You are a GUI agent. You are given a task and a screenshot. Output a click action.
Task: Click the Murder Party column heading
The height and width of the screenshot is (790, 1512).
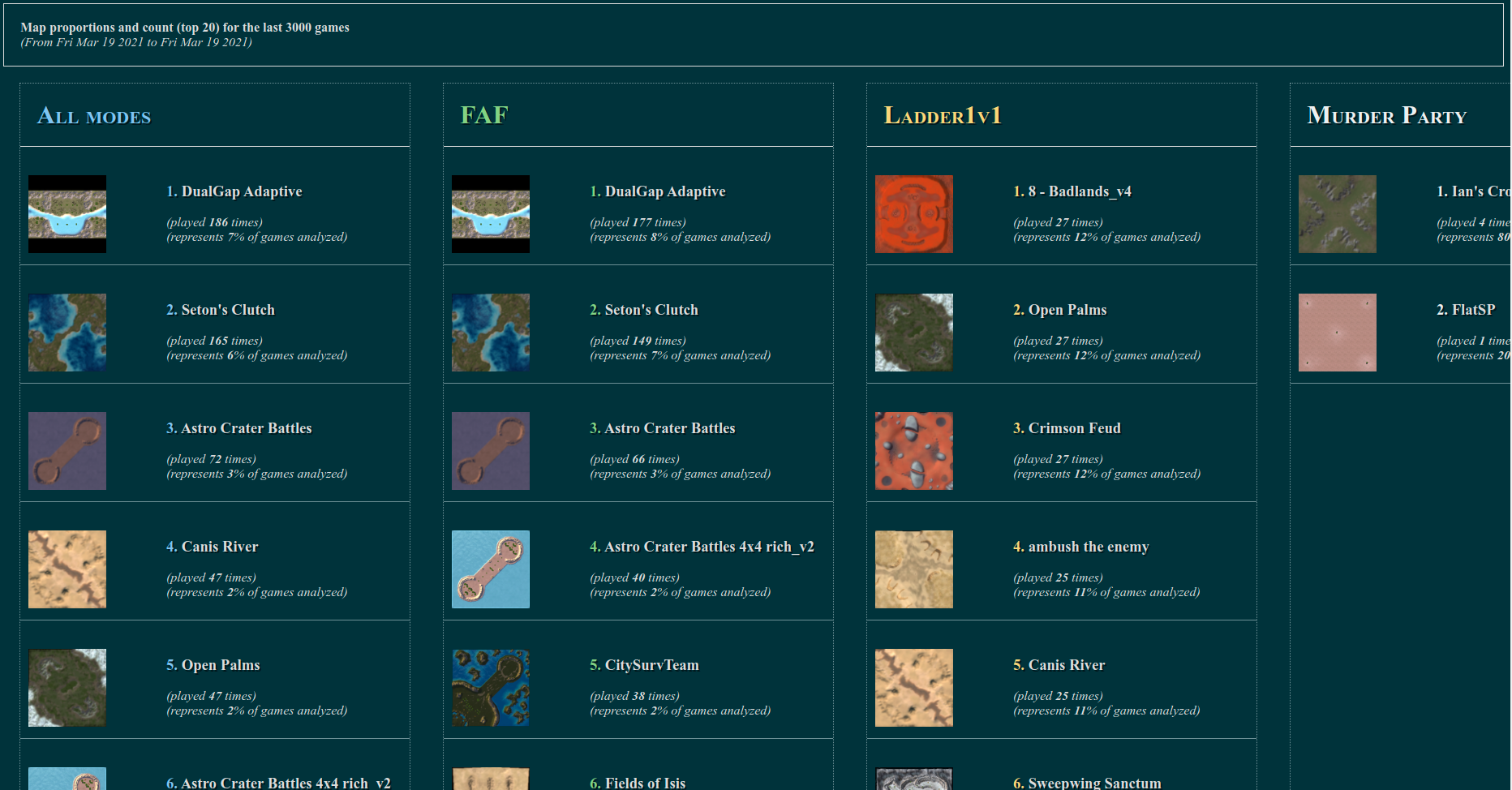tap(1387, 115)
